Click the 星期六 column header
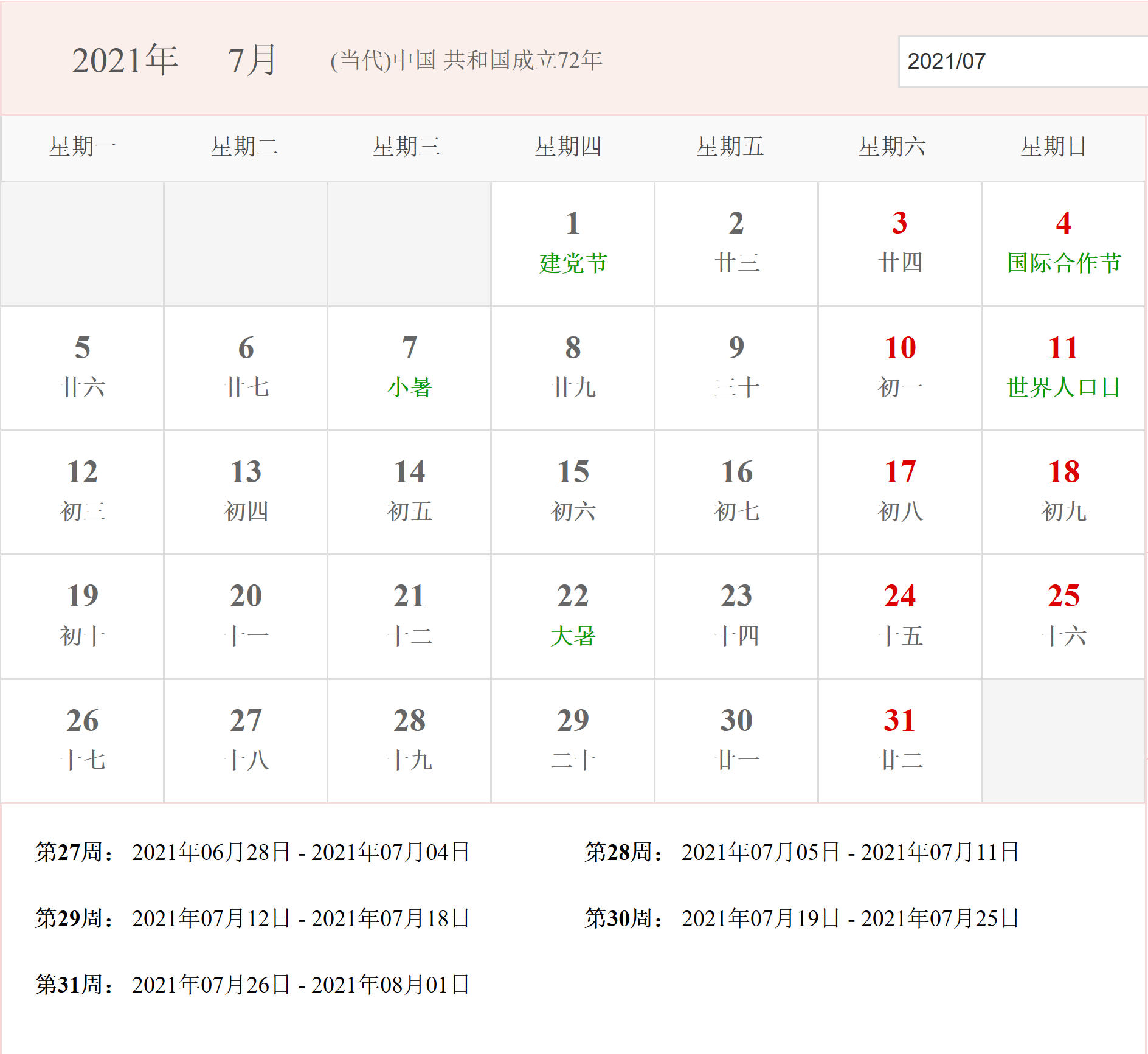Viewport: 1148px width, 1054px height. point(892,147)
